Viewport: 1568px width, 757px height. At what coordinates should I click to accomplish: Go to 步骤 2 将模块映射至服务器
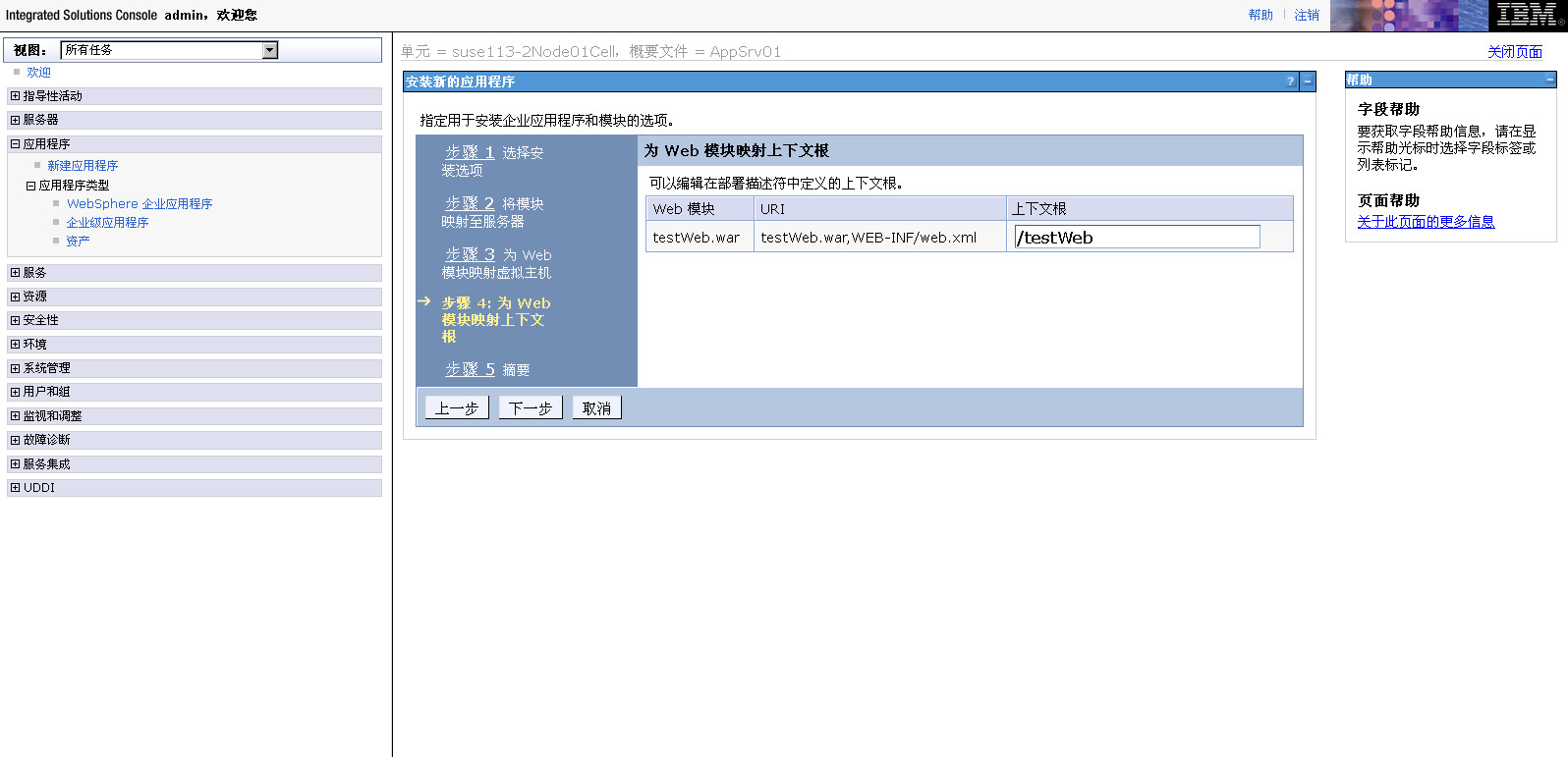[470, 203]
